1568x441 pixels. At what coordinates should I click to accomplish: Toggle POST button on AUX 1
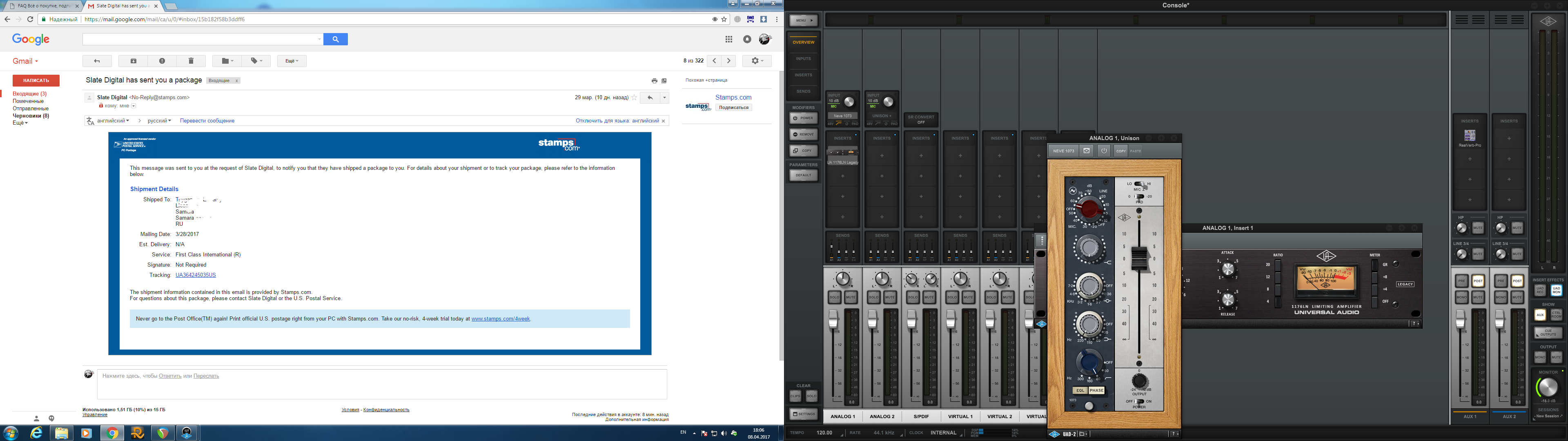tap(1478, 281)
